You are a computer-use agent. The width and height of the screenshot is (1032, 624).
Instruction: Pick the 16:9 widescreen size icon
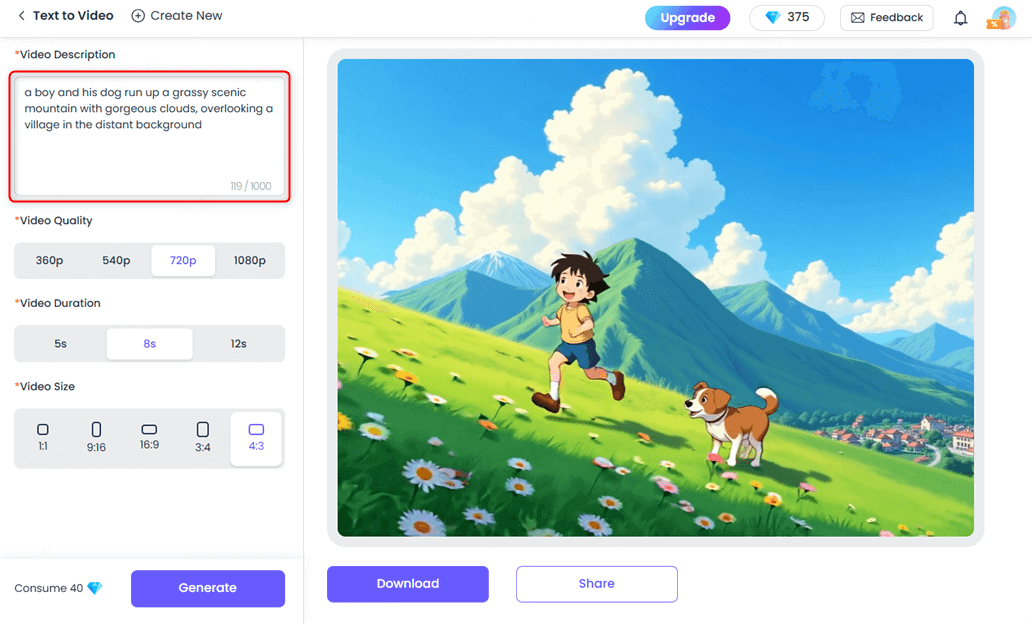(149, 430)
